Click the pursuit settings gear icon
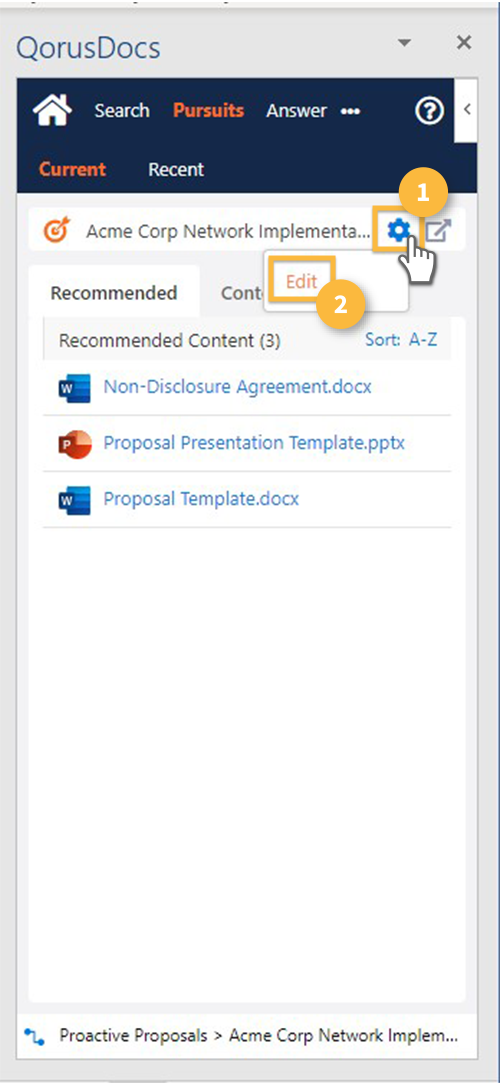The image size is (500, 1083). [x=398, y=230]
